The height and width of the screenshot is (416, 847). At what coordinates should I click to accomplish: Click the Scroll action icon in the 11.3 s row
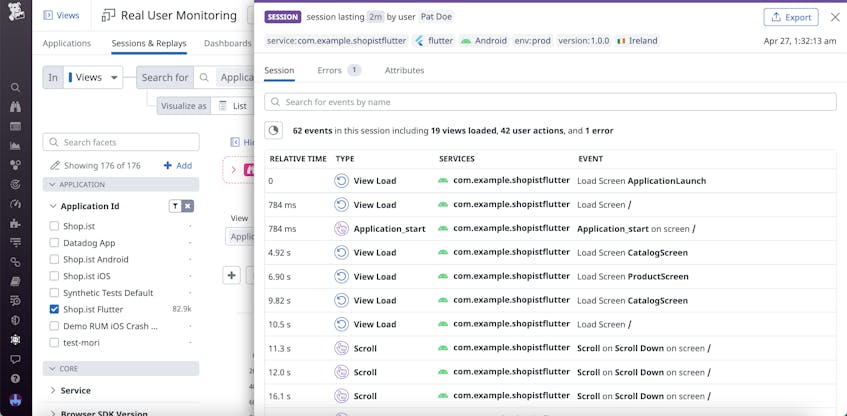341,348
